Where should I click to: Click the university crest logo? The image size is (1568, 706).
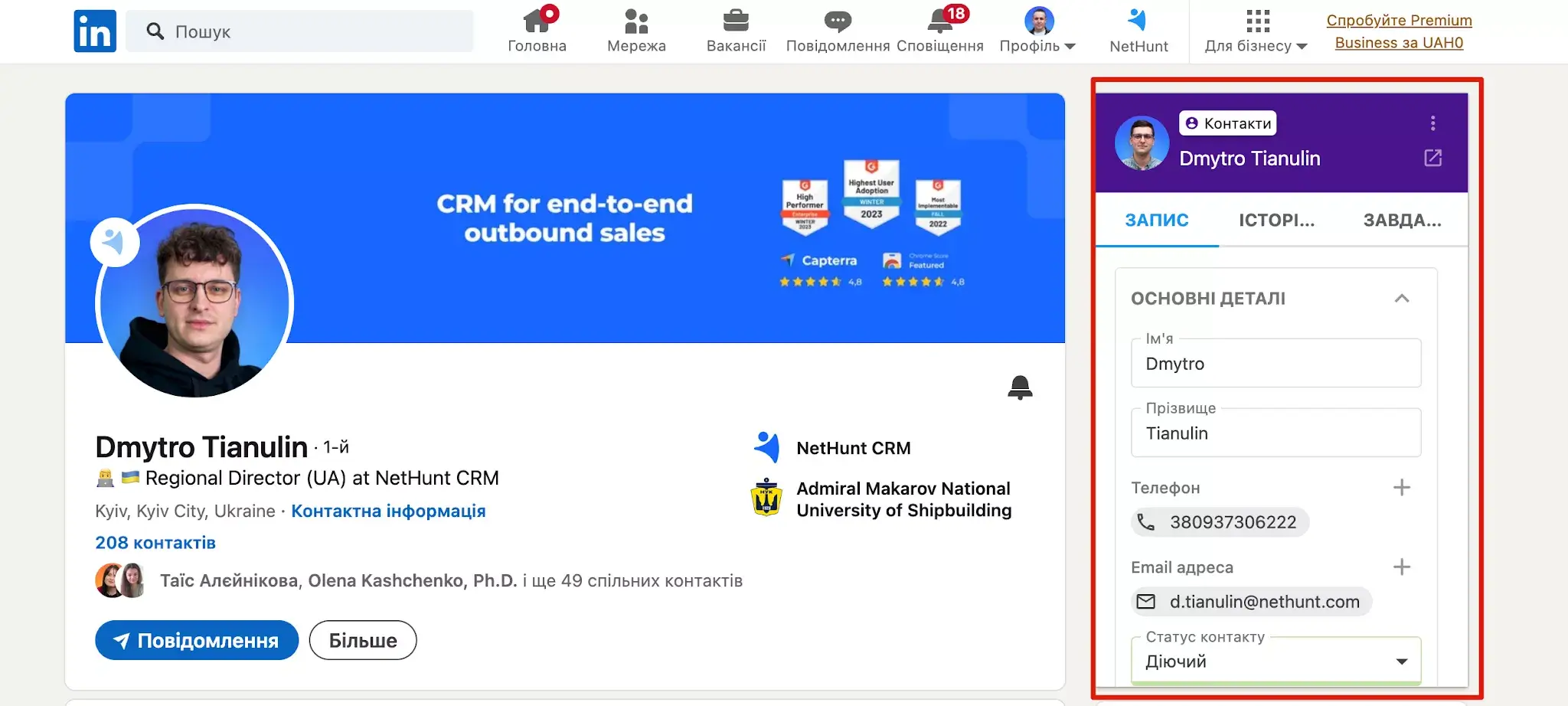(766, 498)
